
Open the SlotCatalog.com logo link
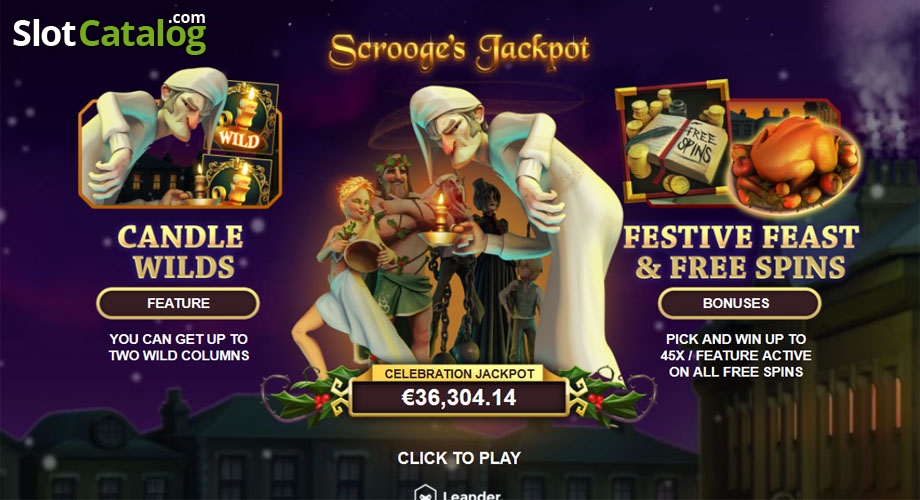pos(110,33)
